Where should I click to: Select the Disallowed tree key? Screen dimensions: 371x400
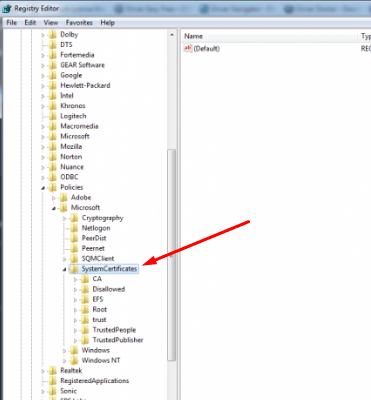coord(109,289)
